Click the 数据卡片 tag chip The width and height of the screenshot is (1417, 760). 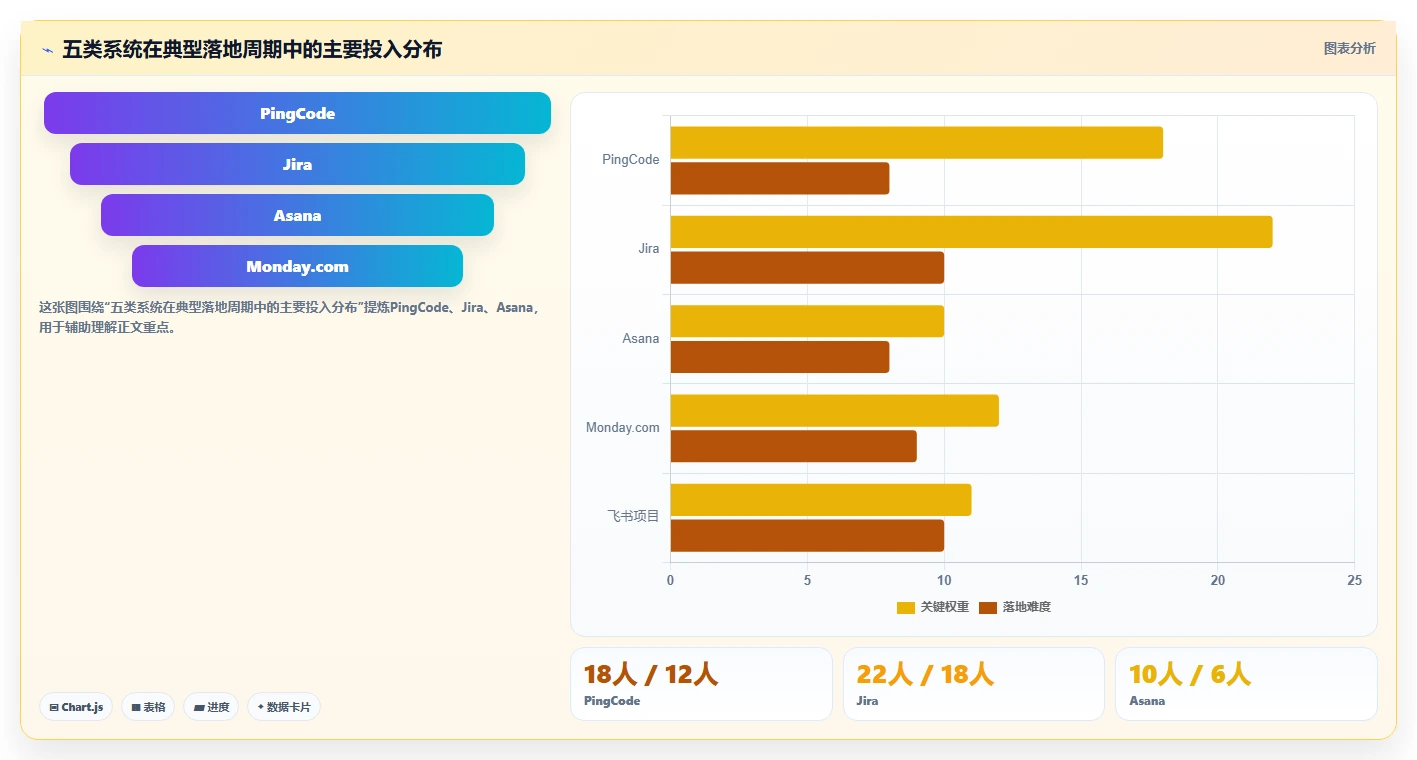tap(284, 707)
